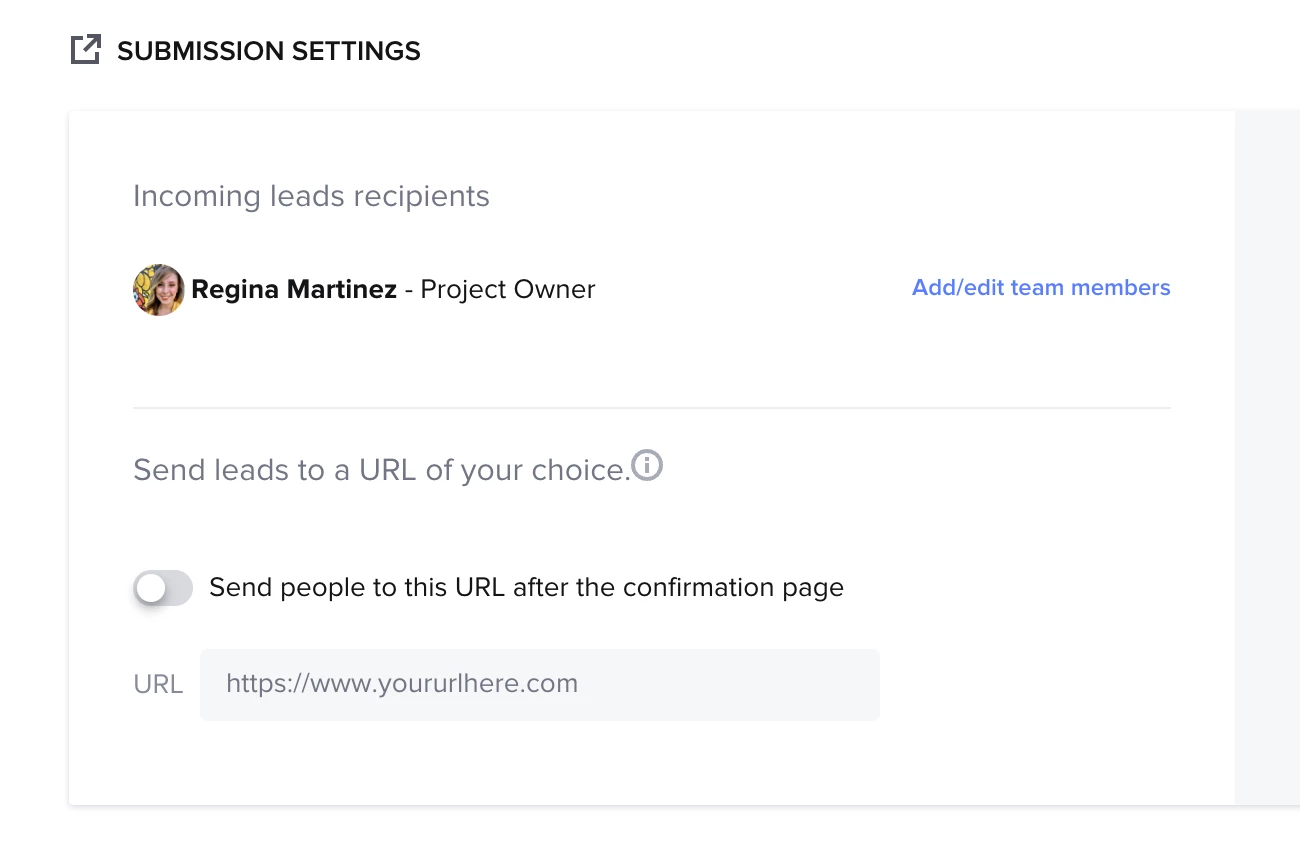
Task: Click the https://www.yoururlhere.com placeholder text
Action: [x=402, y=684]
